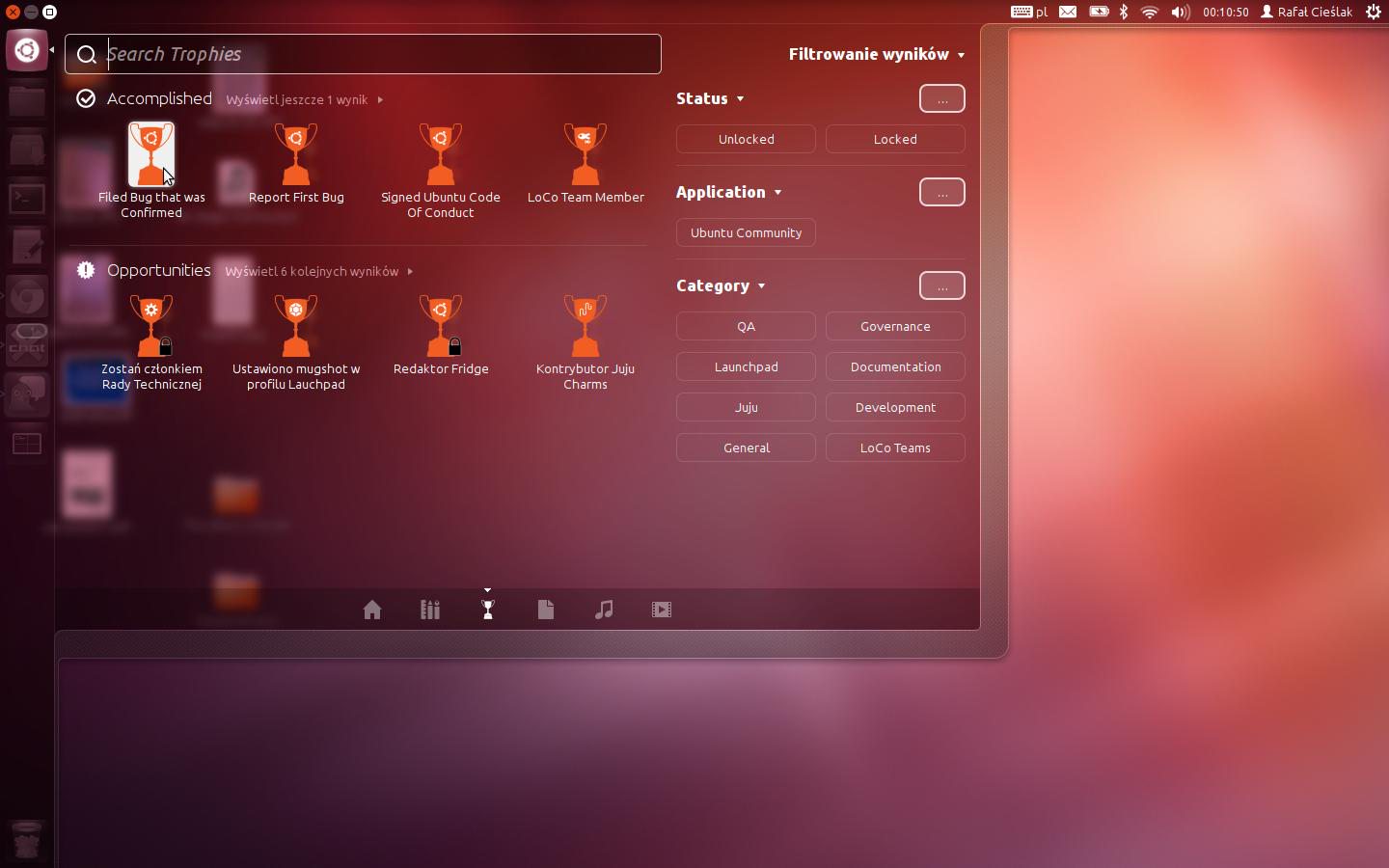Click the Opportunities section header
Image resolution: width=1389 pixels, height=868 pixels.
coord(159,270)
